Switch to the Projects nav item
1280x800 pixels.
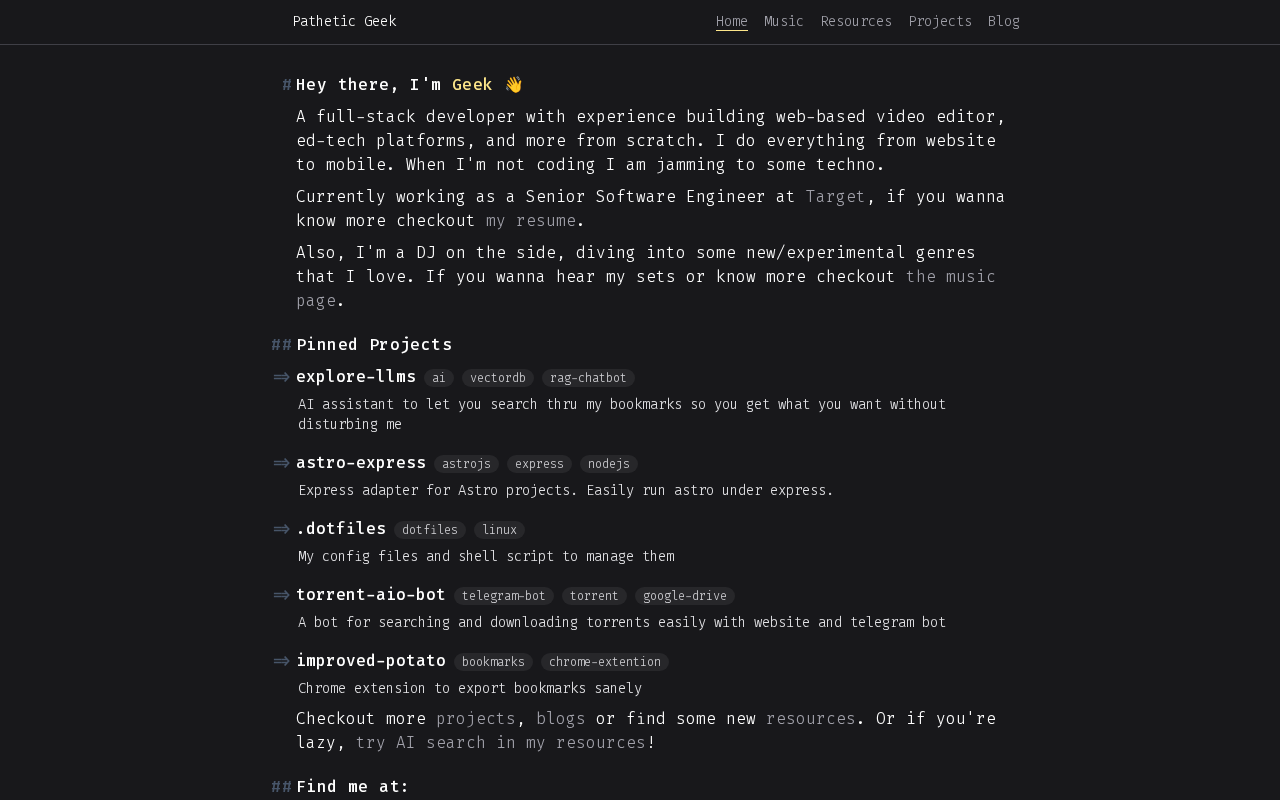[x=940, y=21]
